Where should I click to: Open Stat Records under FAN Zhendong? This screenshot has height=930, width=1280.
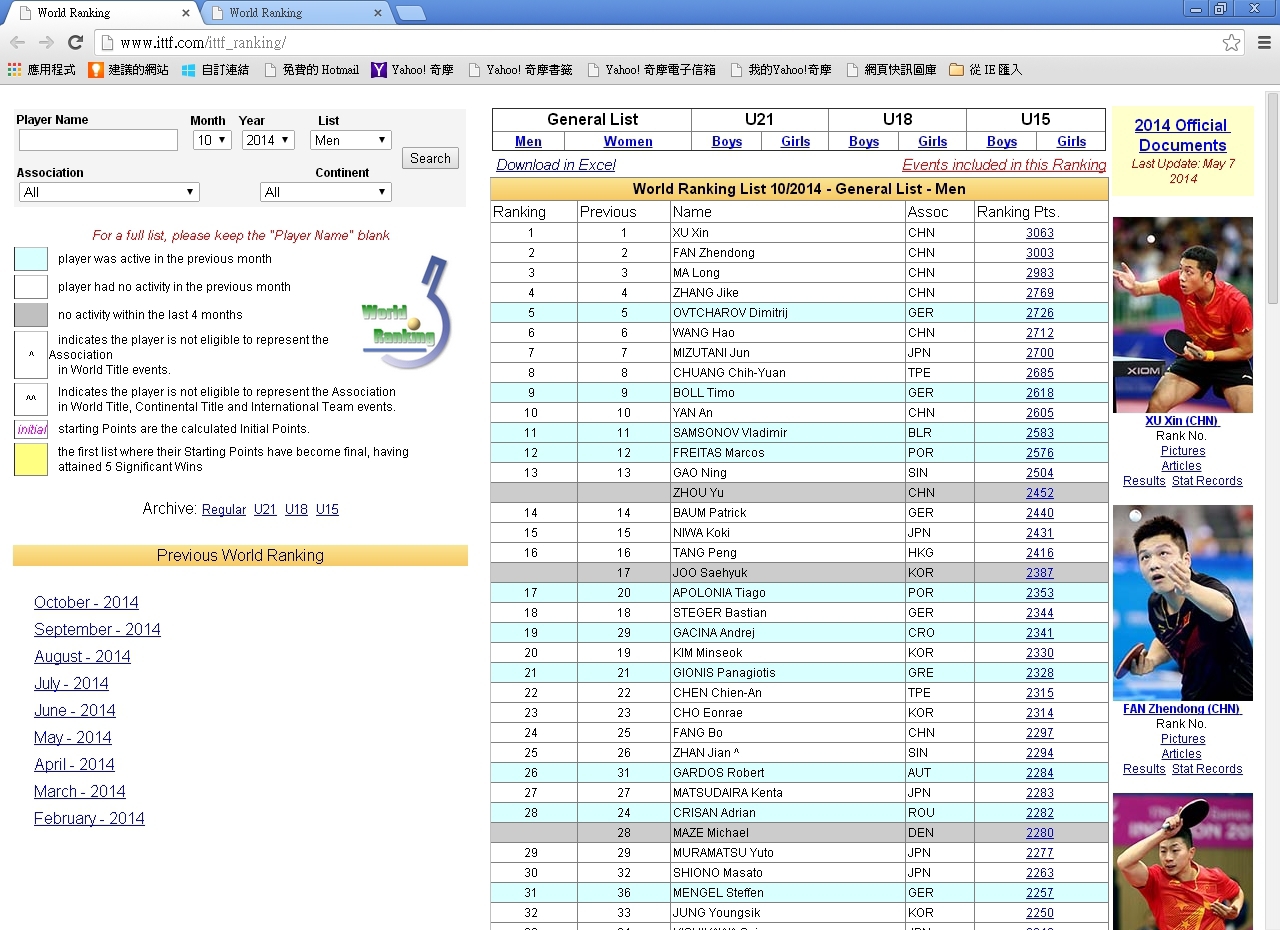click(1207, 769)
